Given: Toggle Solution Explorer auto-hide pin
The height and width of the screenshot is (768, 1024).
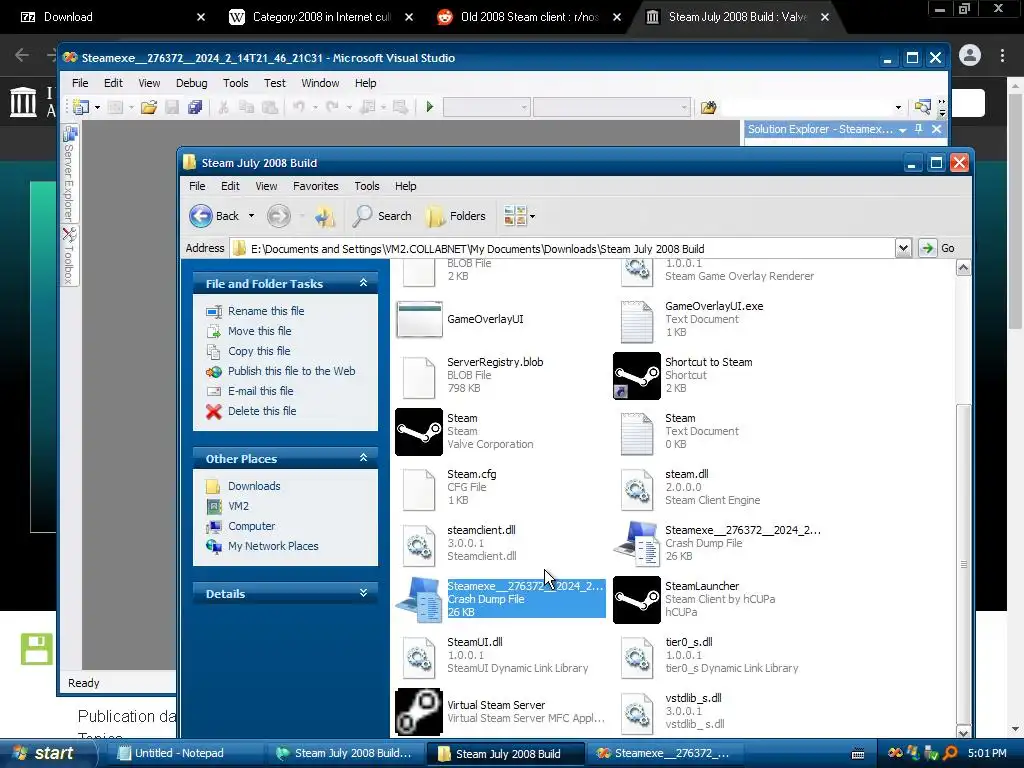Looking at the screenshot, I should click(919, 129).
